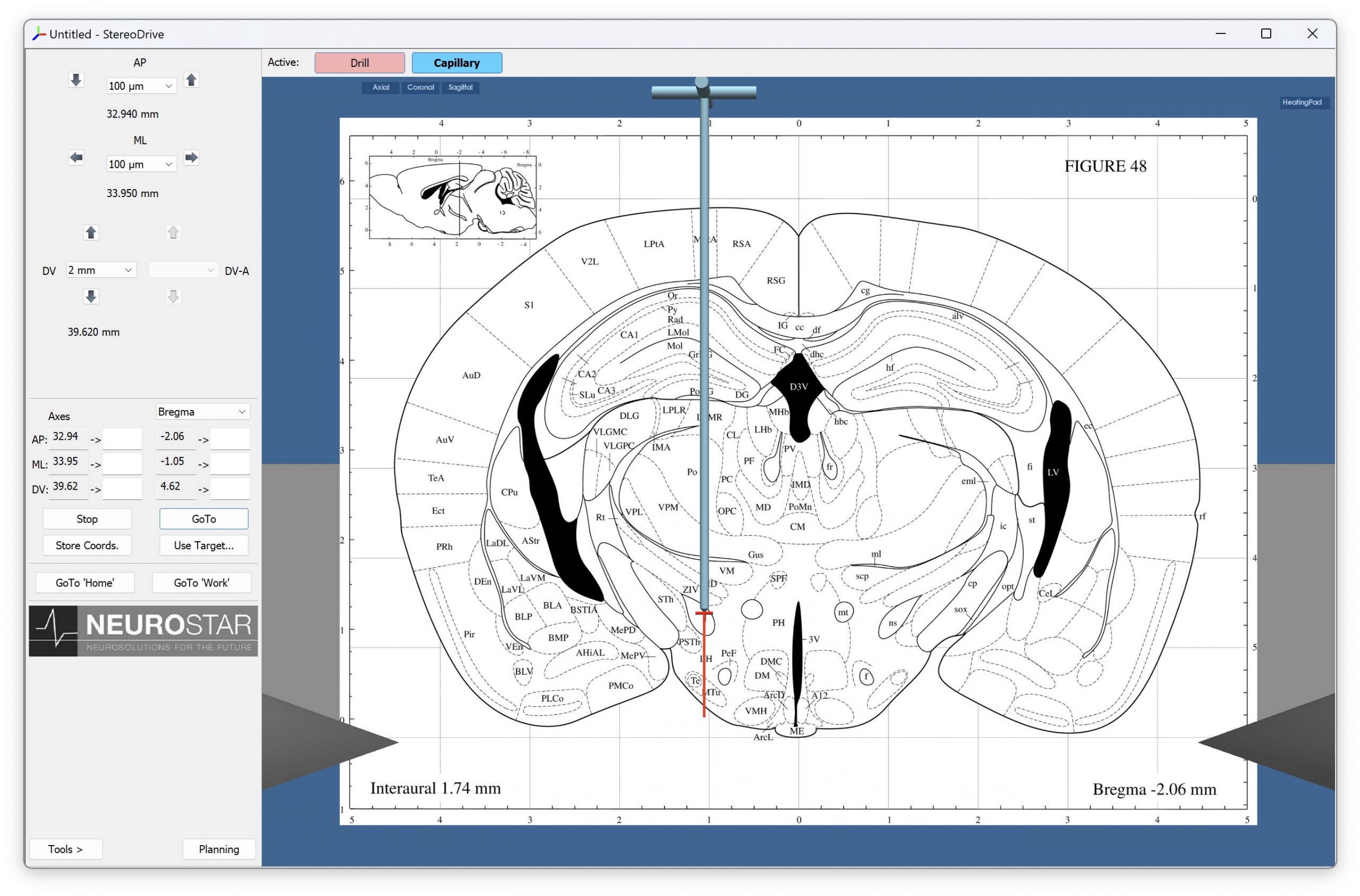This screenshot has width=1360, height=896.
Task: Activate the Drill tool
Action: click(x=360, y=63)
